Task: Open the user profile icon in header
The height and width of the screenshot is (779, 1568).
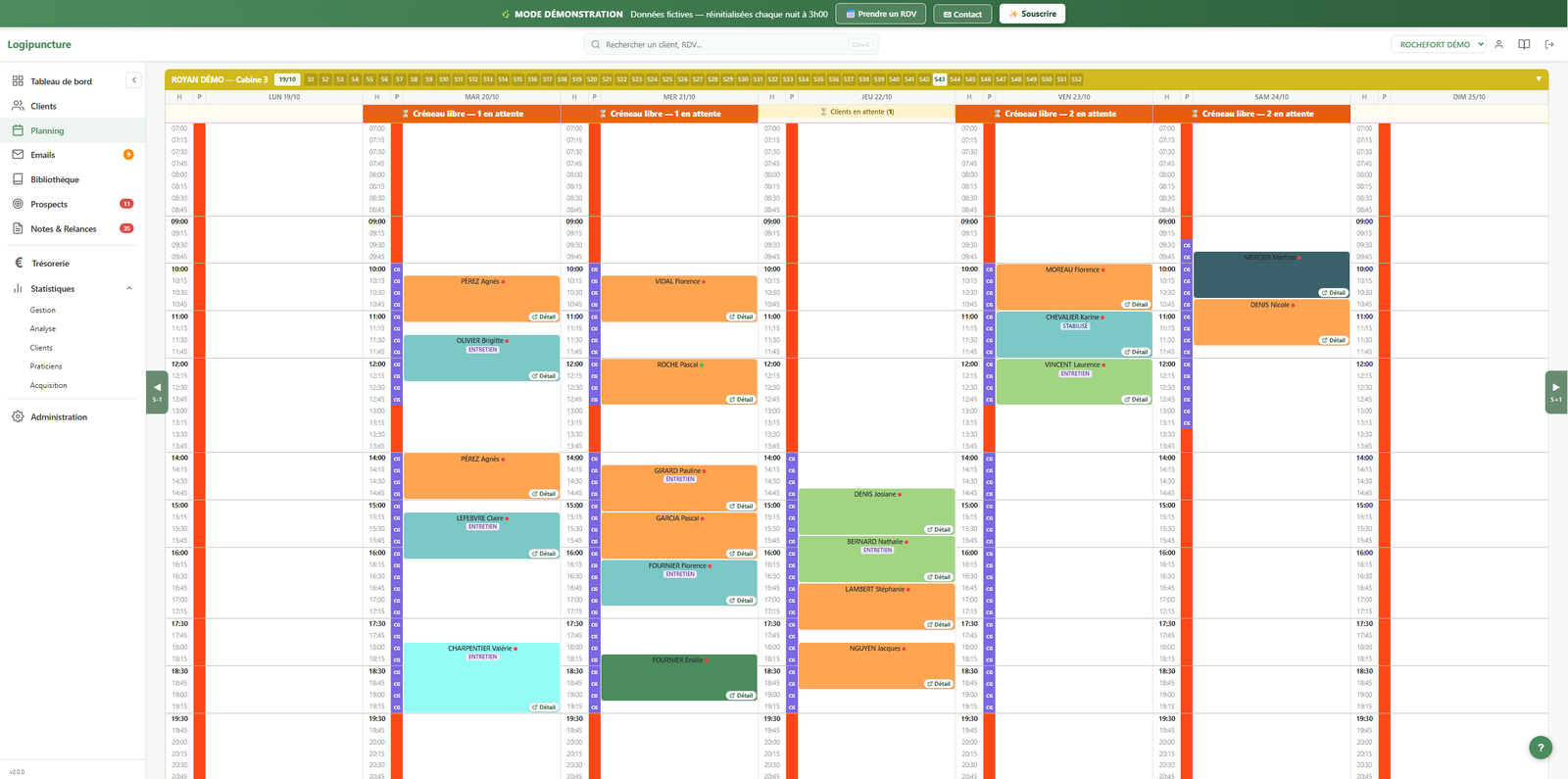Action: [x=1498, y=44]
